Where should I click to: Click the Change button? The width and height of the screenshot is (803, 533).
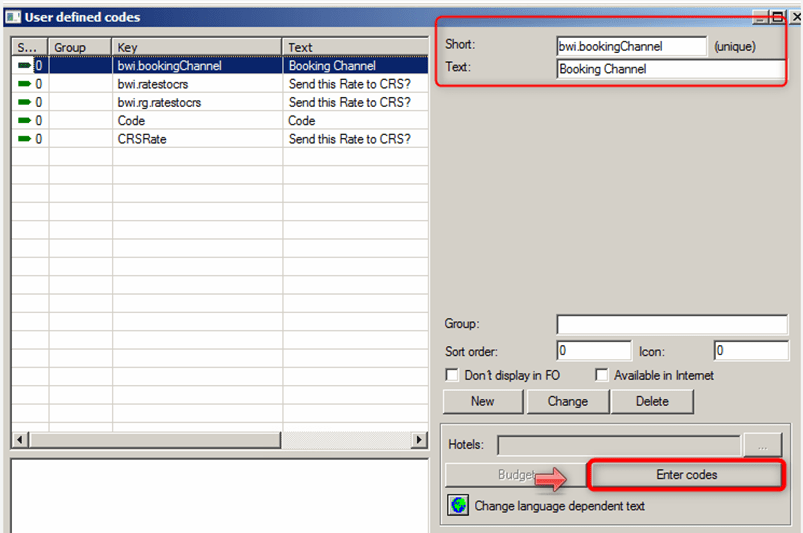[568, 401]
